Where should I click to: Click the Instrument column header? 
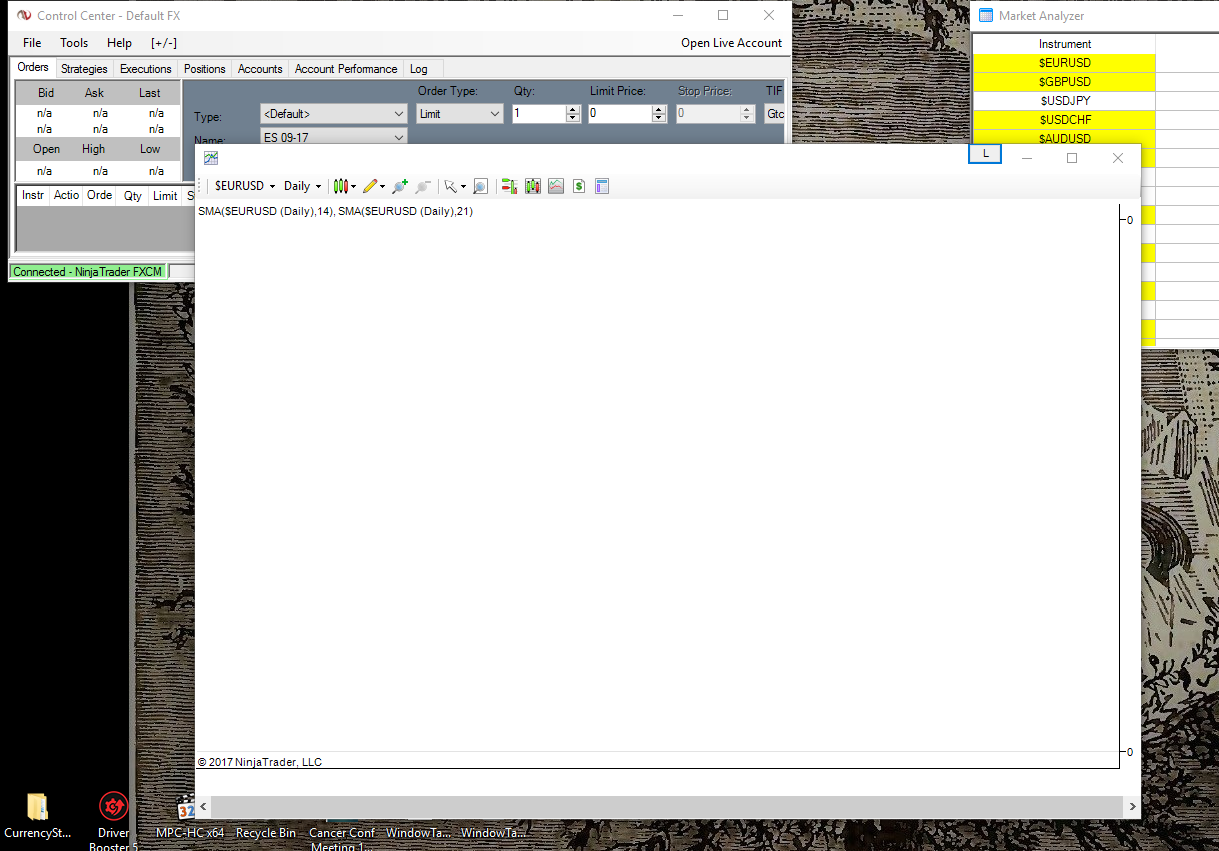point(1065,44)
